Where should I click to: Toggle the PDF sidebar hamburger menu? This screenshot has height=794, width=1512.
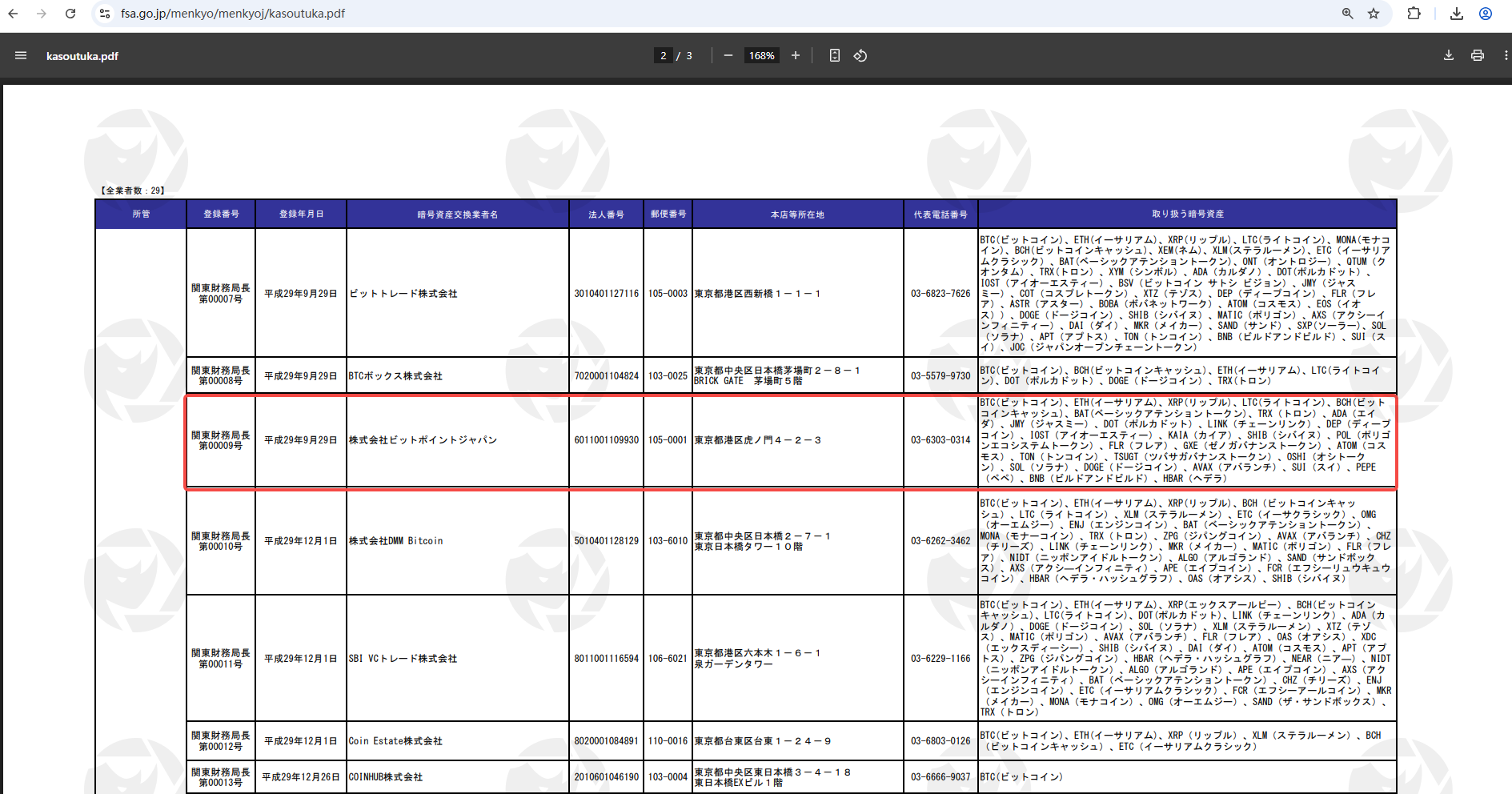(x=21, y=55)
